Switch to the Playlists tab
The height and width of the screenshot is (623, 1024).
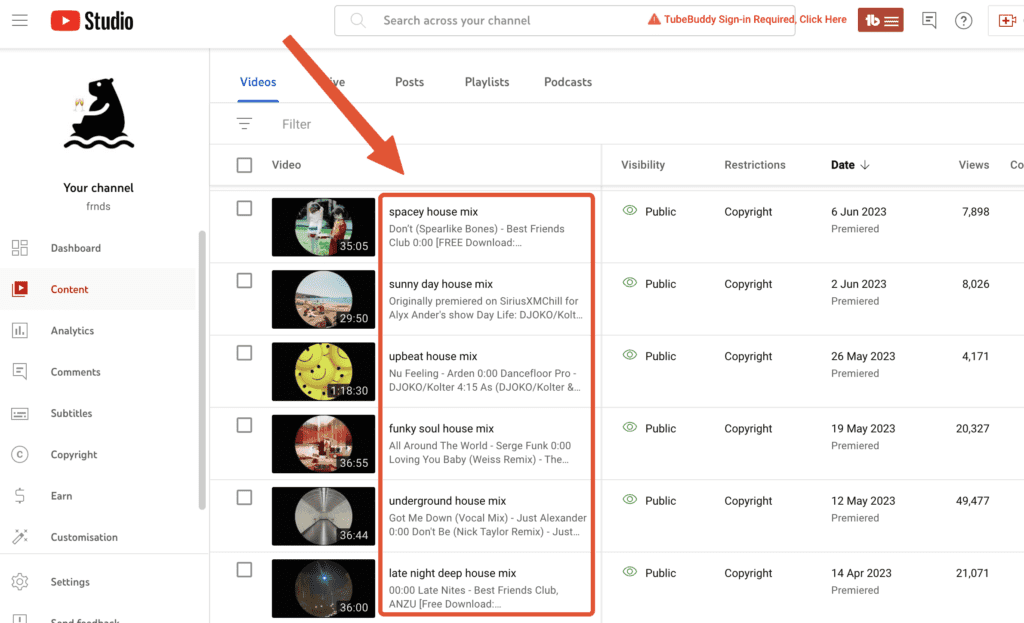pyautogui.click(x=487, y=82)
